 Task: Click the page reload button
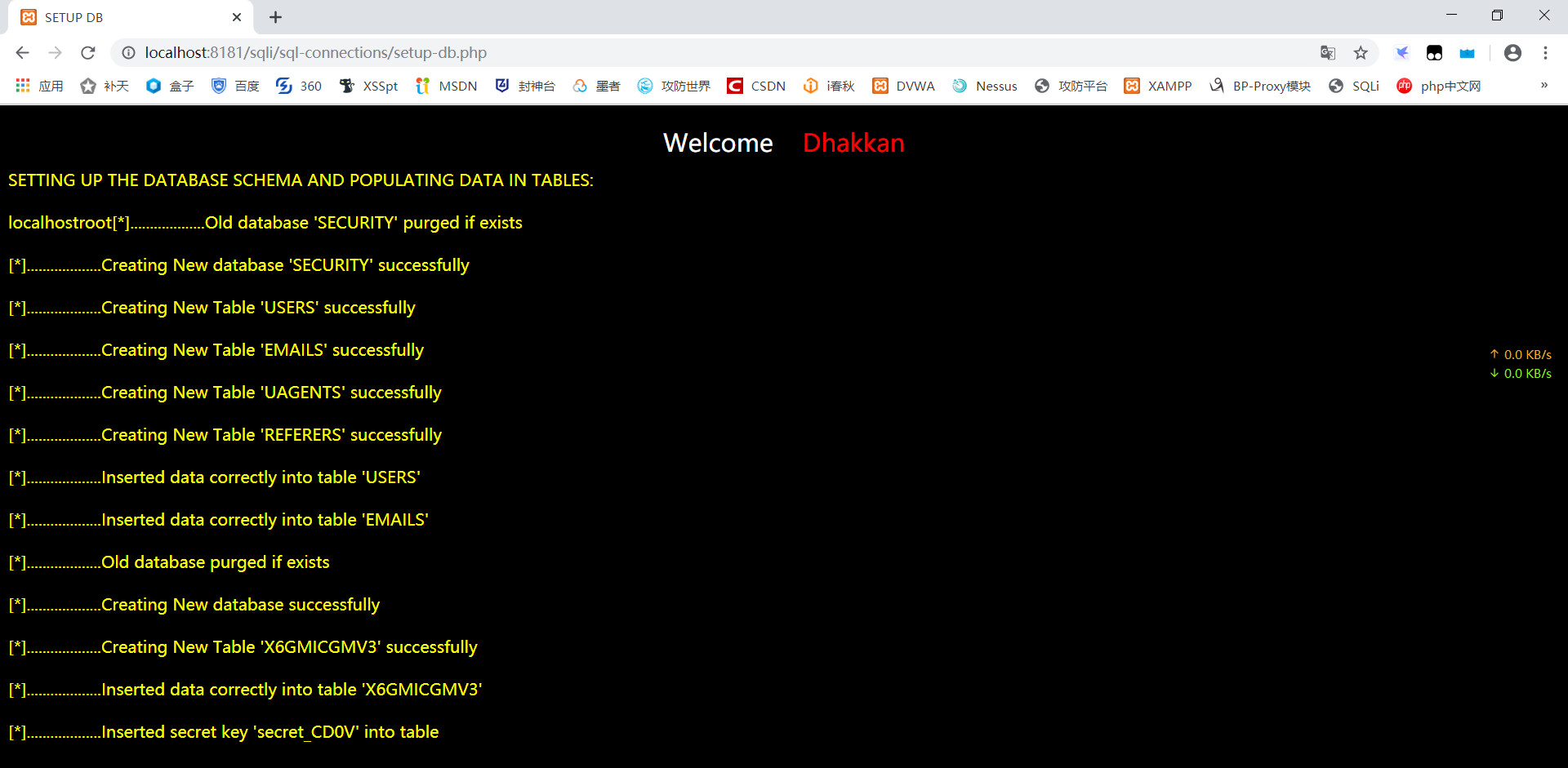point(87,52)
